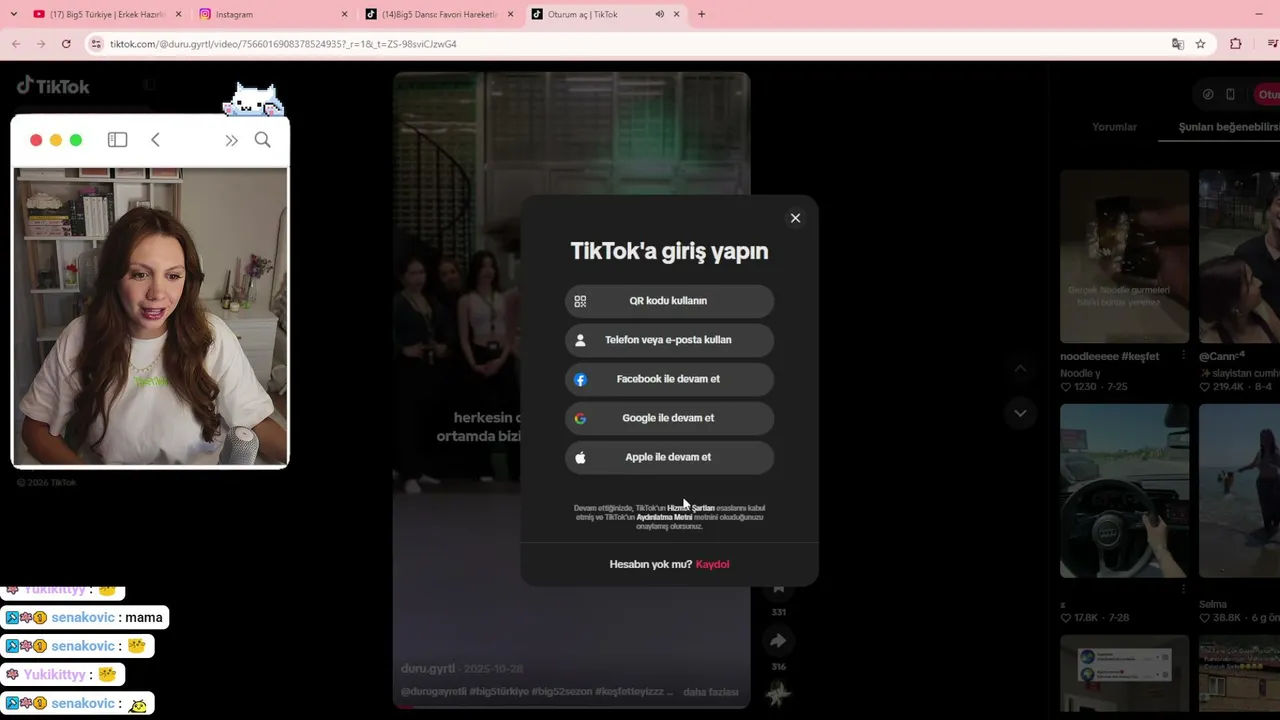Click the search icon on the webcam overlay
Screen dimensions: 1280x720
[262, 140]
